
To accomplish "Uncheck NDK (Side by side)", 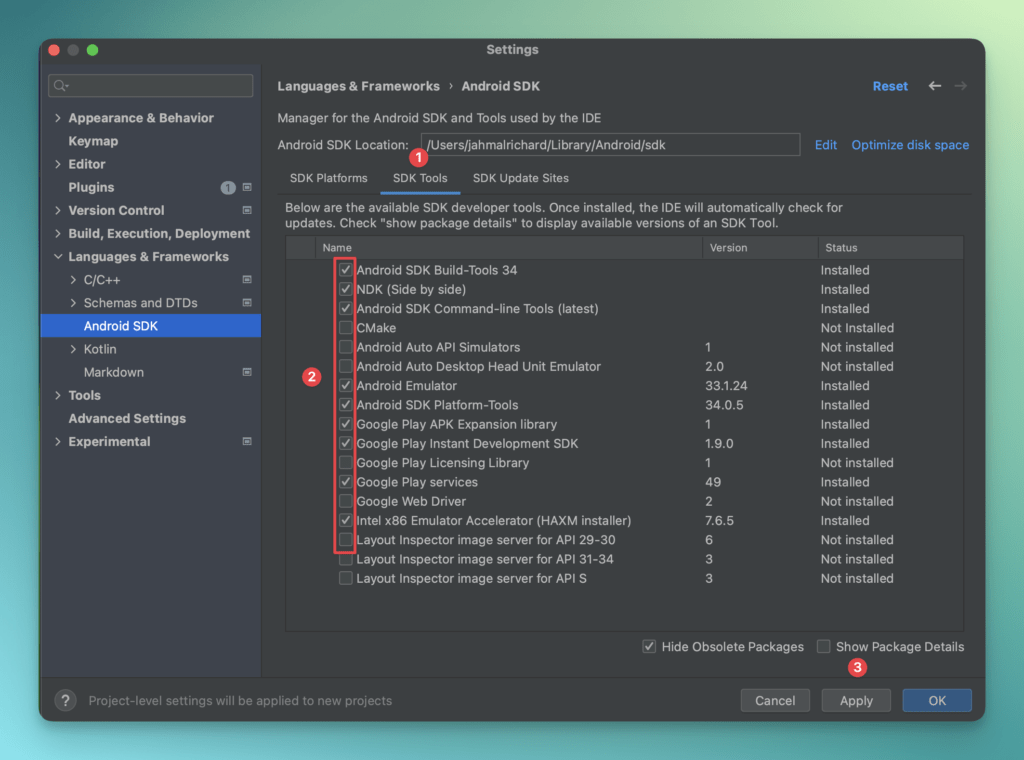I will pos(345,289).
